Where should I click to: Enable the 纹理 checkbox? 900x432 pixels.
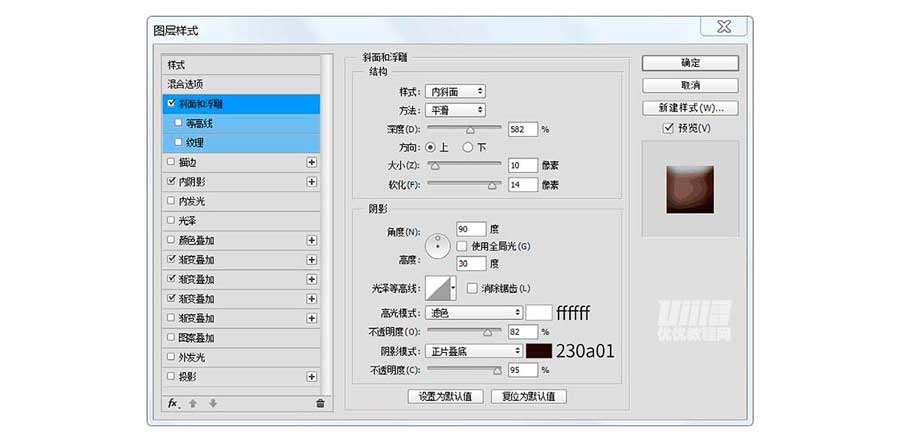point(179,142)
